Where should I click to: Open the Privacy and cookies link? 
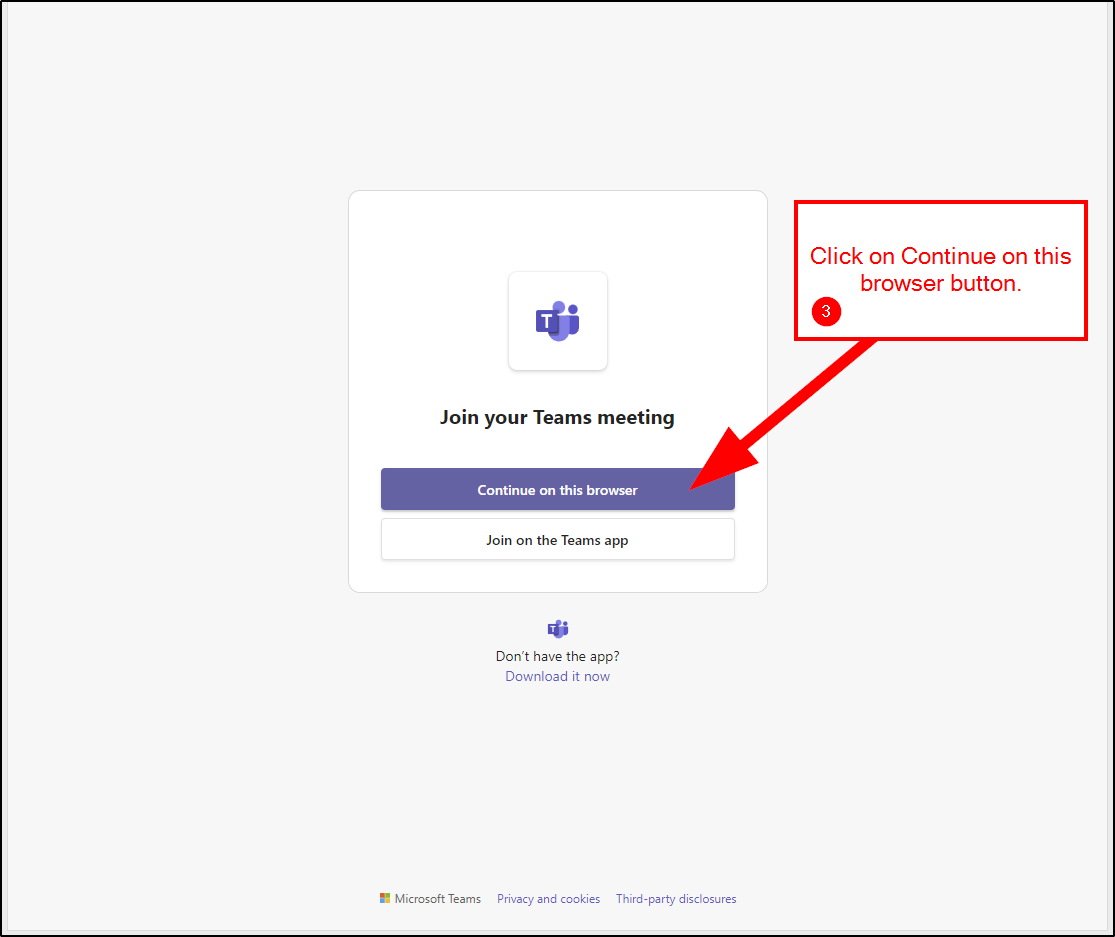tap(548, 899)
